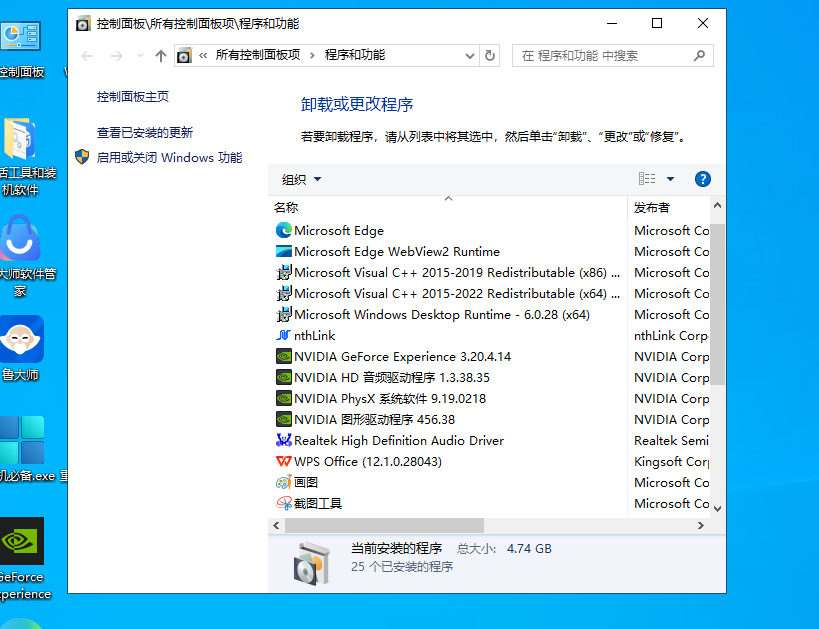Image resolution: width=819 pixels, height=629 pixels.
Task: Open the address bar history dropdown
Action: click(470, 55)
